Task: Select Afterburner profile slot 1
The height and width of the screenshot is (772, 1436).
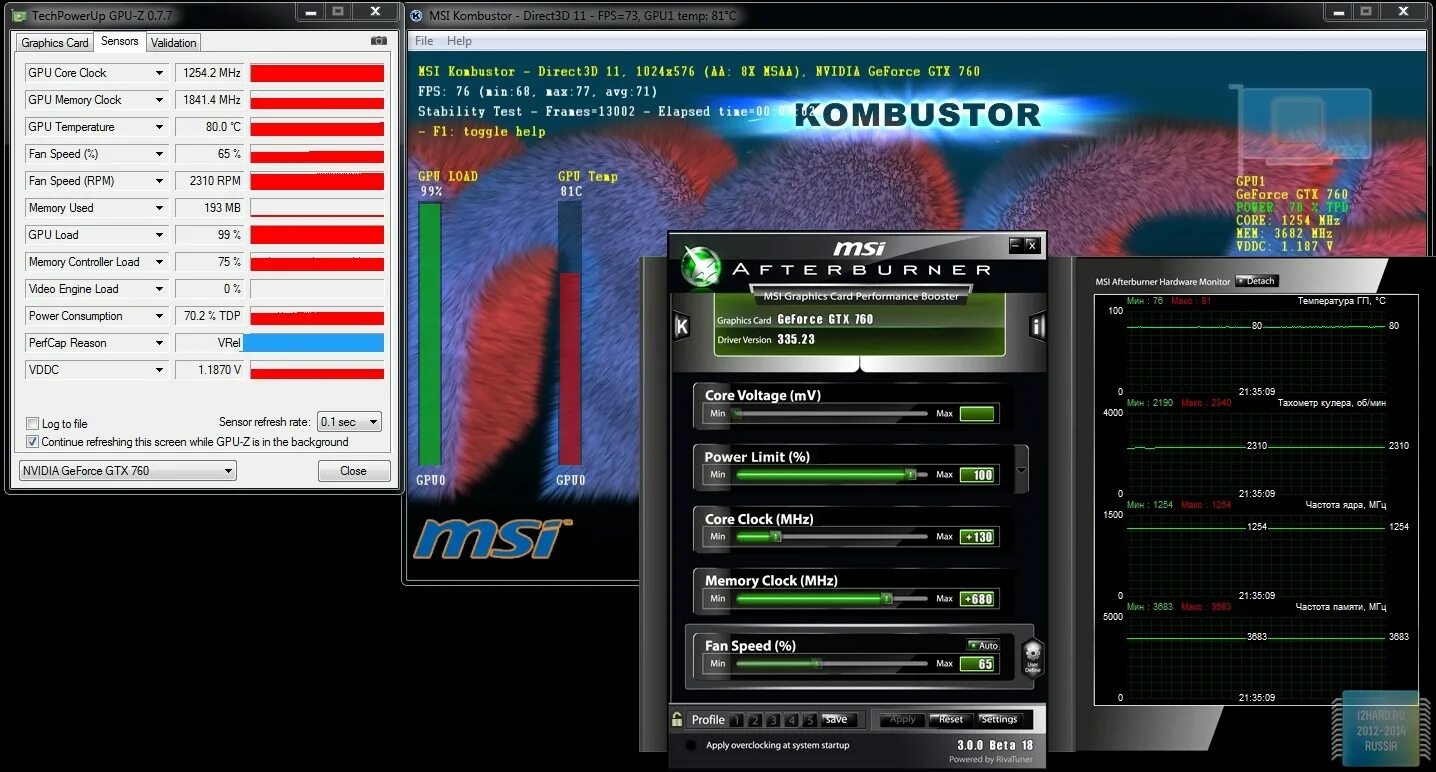Action: 737,720
